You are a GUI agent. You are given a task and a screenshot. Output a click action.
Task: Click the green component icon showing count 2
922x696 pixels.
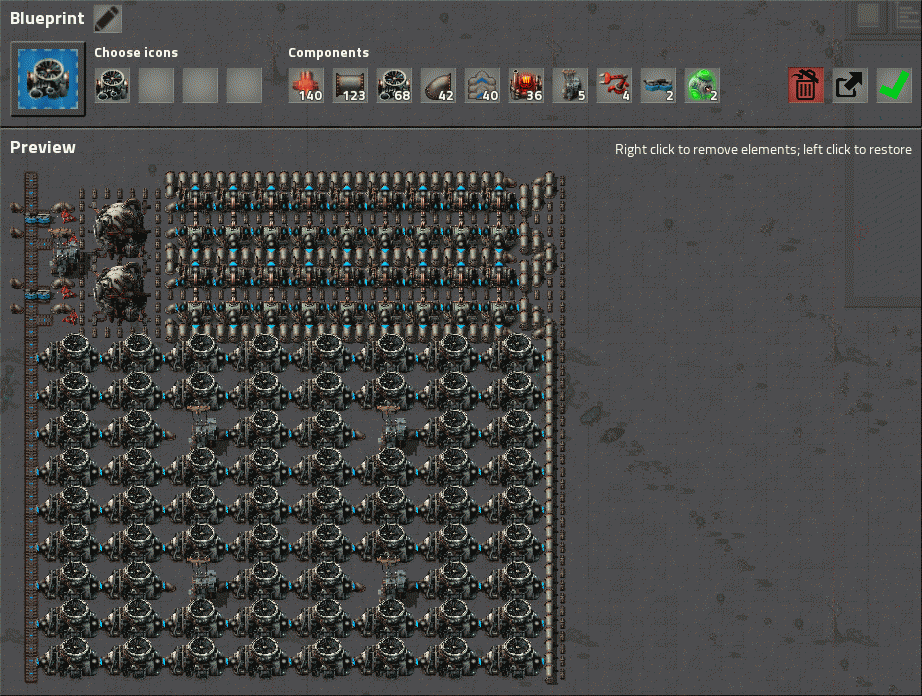click(702, 85)
